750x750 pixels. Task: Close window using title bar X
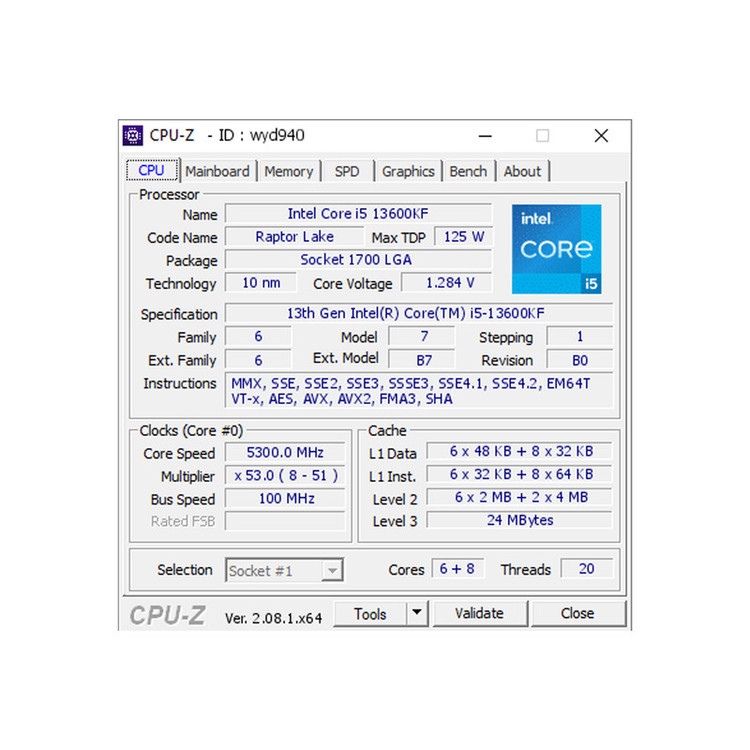601,135
